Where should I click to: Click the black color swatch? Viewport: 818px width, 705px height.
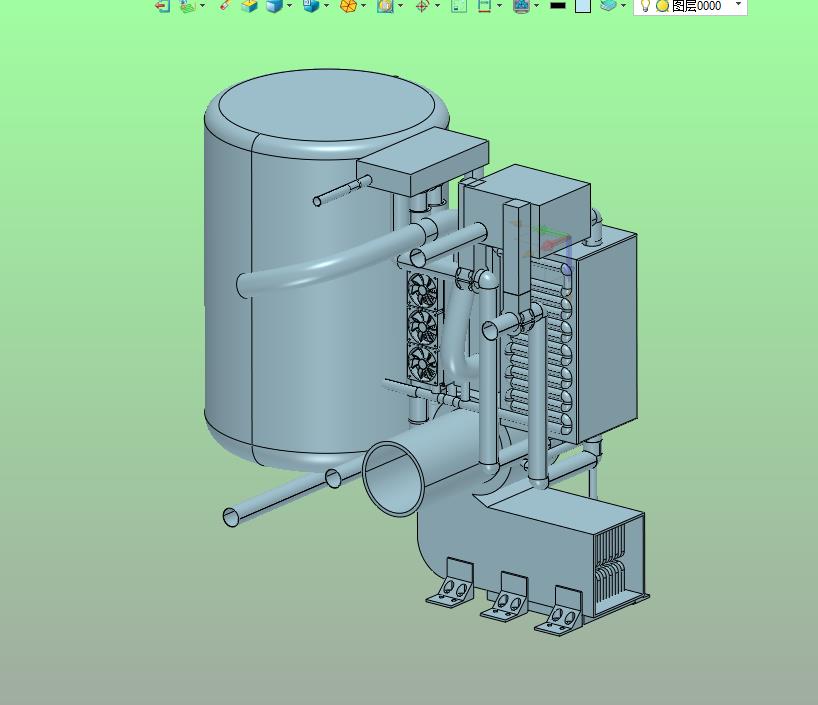pyautogui.click(x=558, y=6)
